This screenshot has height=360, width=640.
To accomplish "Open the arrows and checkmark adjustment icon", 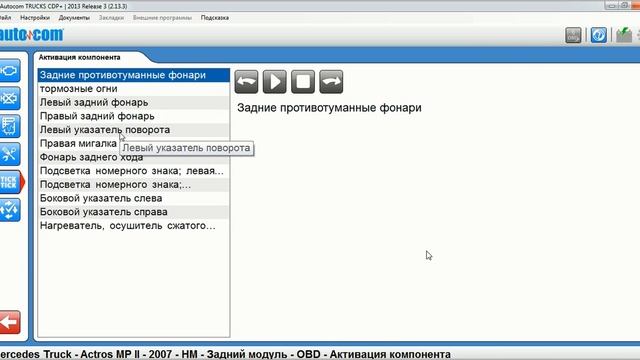I will [x=9, y=210].
